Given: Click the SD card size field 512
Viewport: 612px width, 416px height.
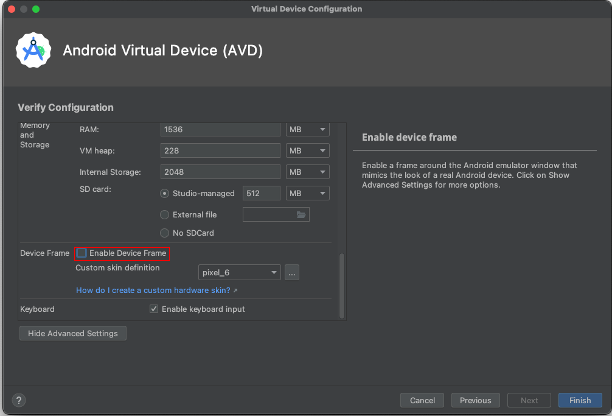Looking at the screenshot, I should [262, 193].
